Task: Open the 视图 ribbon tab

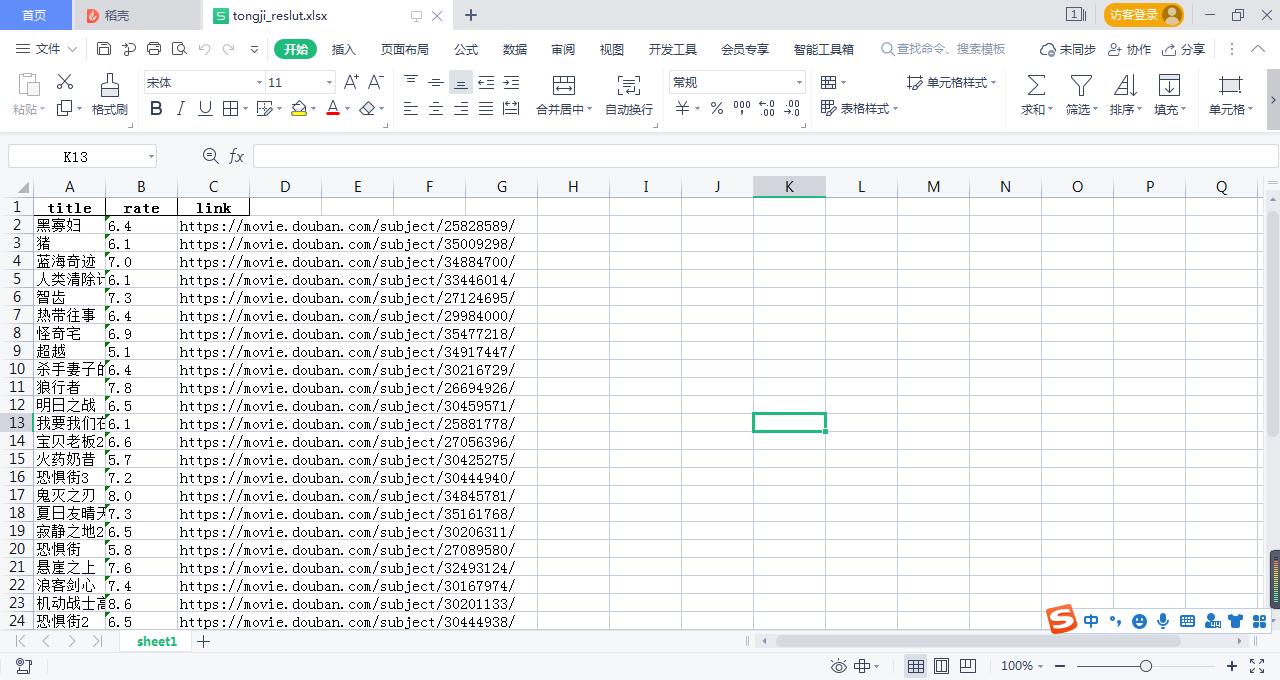Action: (x=612, y=49)
